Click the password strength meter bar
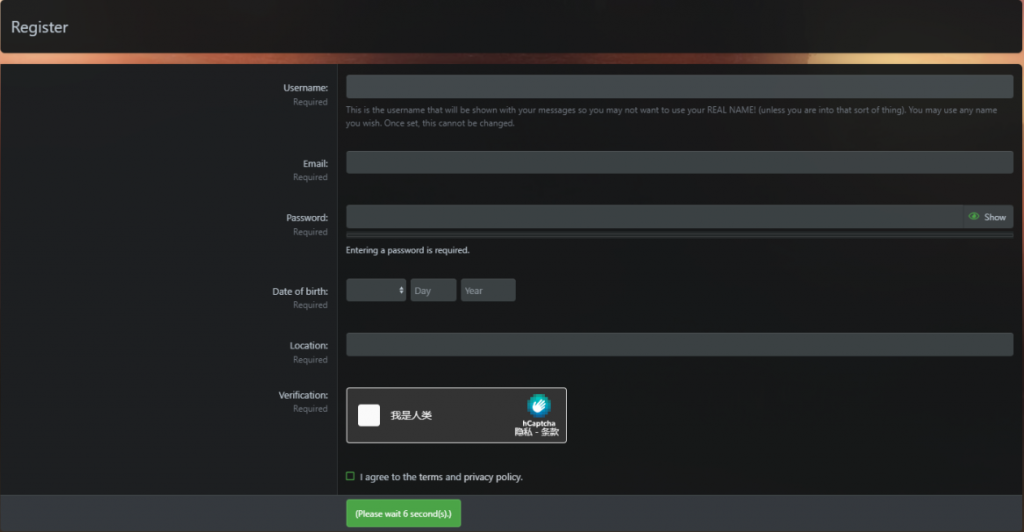 [679, 235]
